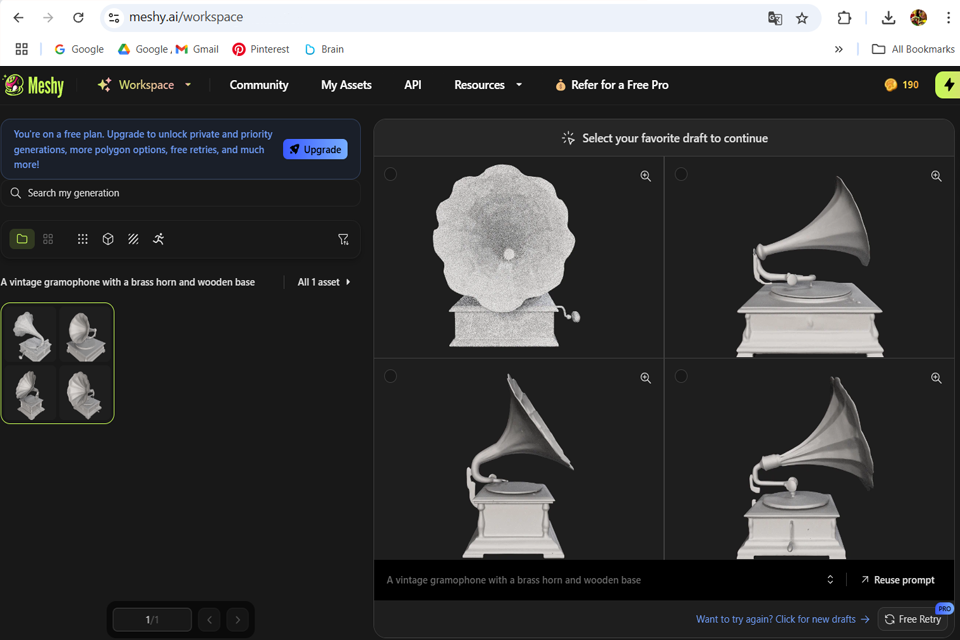Screen dimensions: 960x640
Task: Select the bottom-left draft radio button
Action: tap(390, 376)
